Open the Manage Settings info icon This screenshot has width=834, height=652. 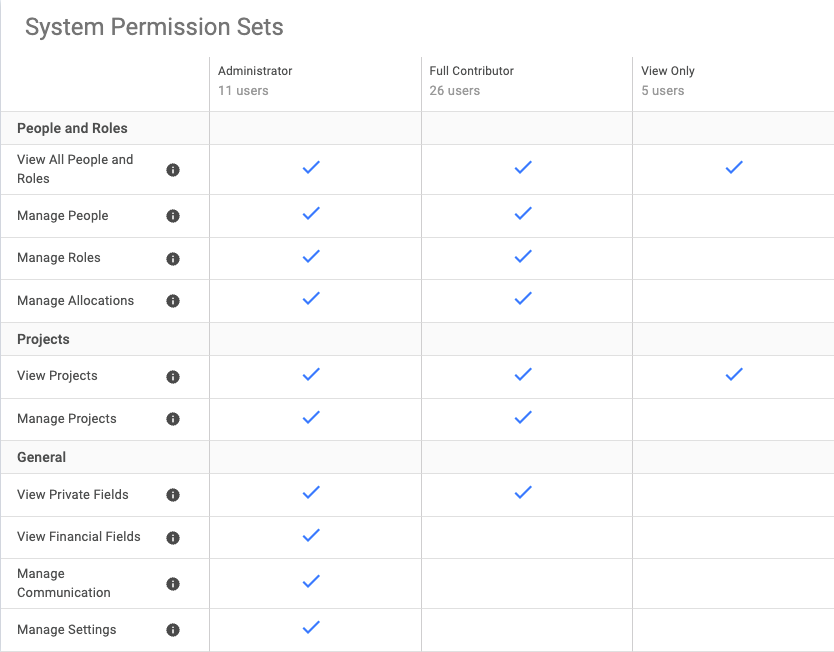(173, 630)
